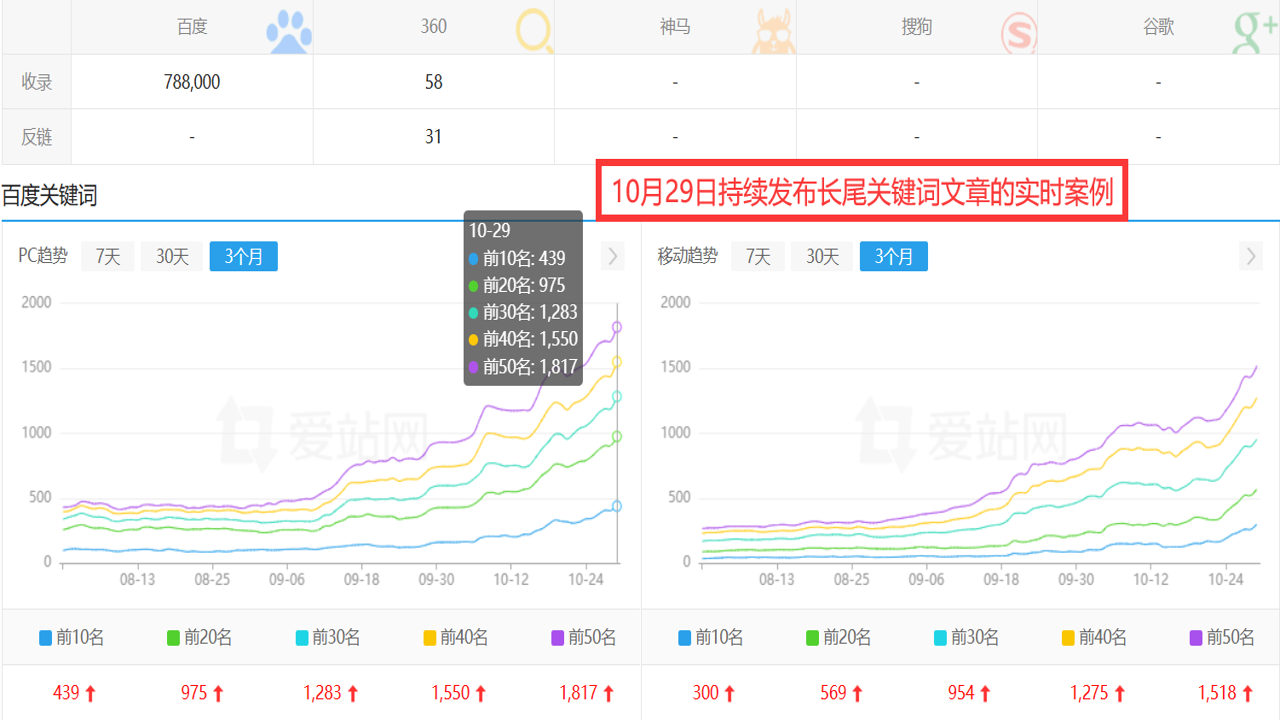
Task: Click next arrow in mobile trend panel
Action: pos(1250,257)
